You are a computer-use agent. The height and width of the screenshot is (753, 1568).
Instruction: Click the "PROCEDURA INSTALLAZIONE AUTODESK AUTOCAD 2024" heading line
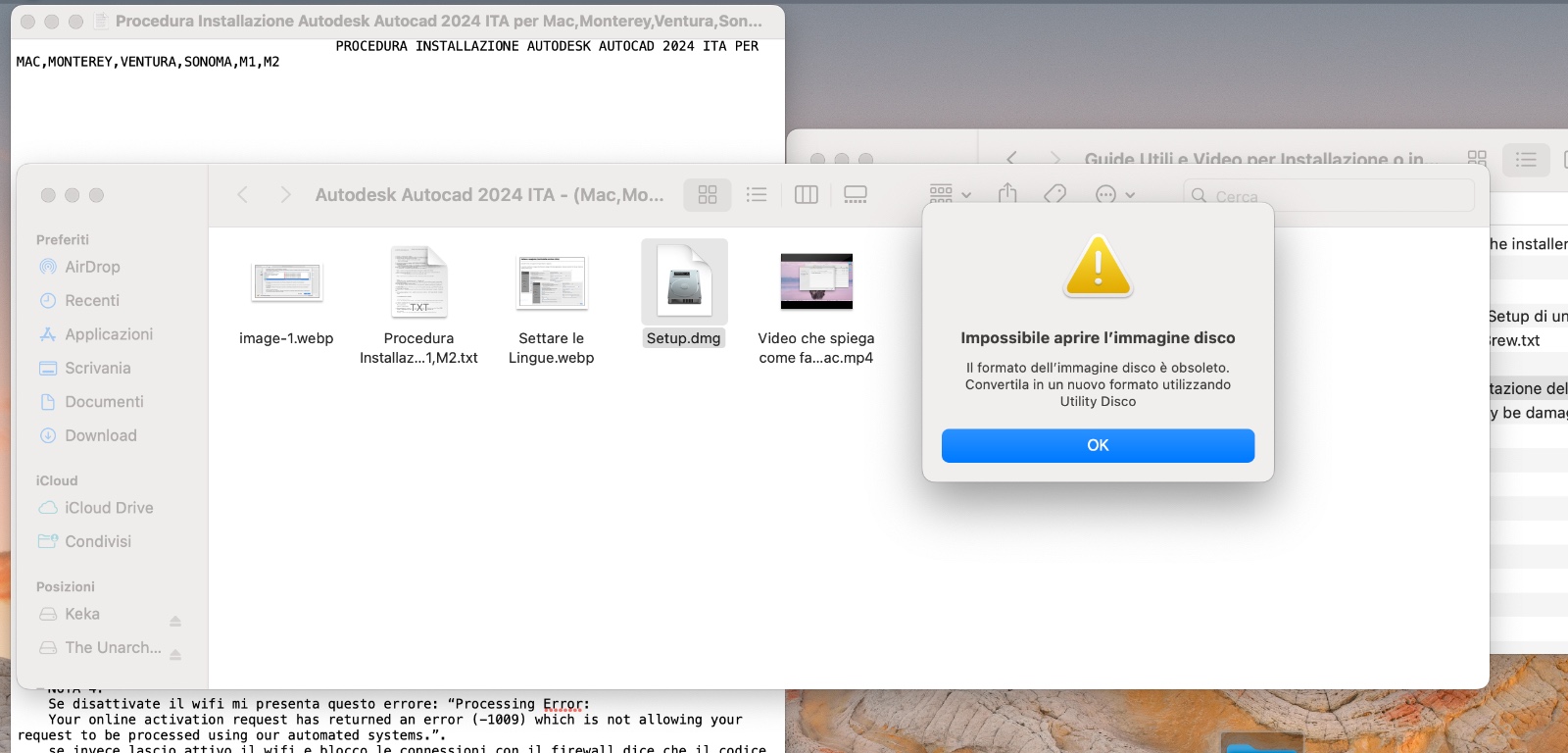547,46
